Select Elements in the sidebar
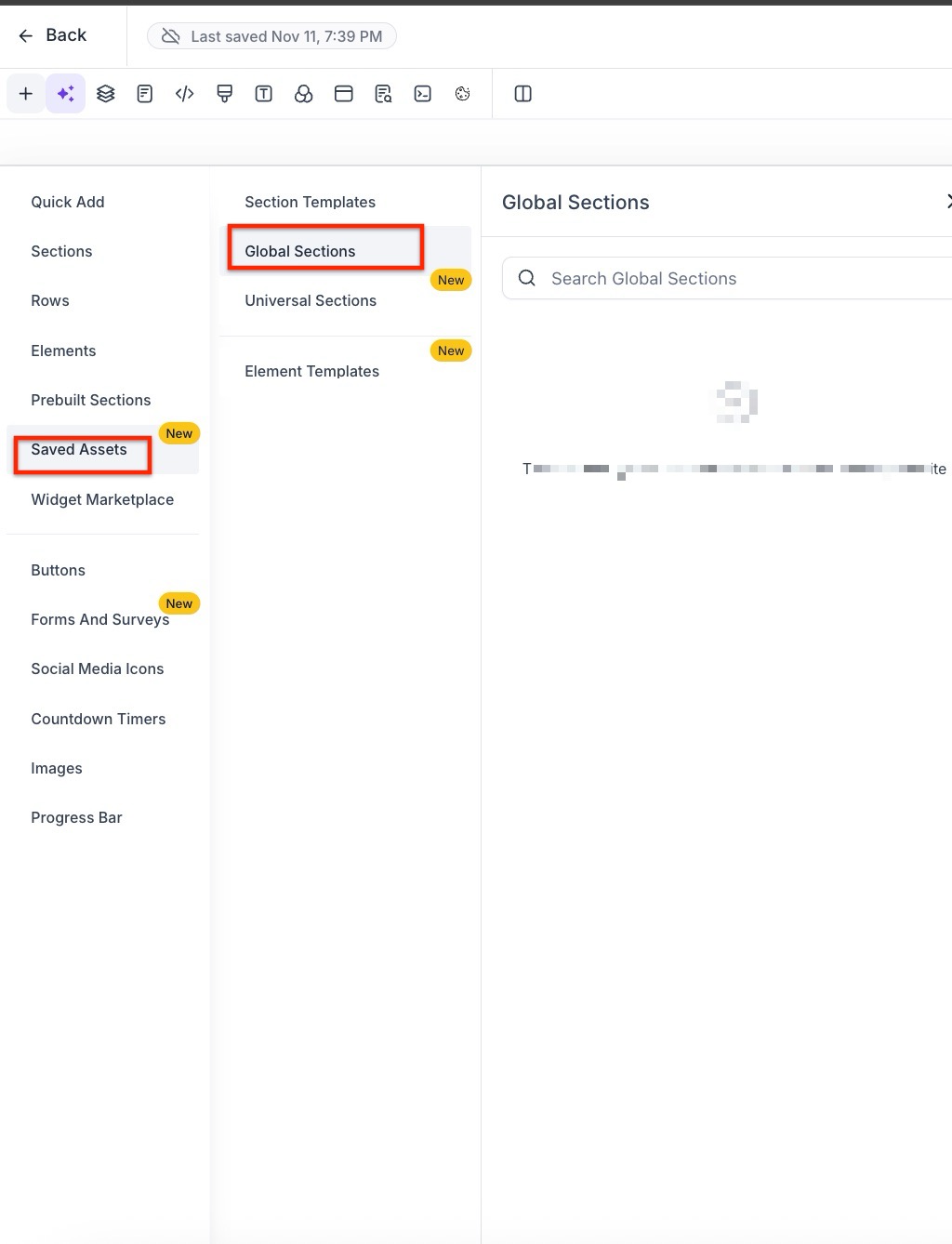 (63, 351)
